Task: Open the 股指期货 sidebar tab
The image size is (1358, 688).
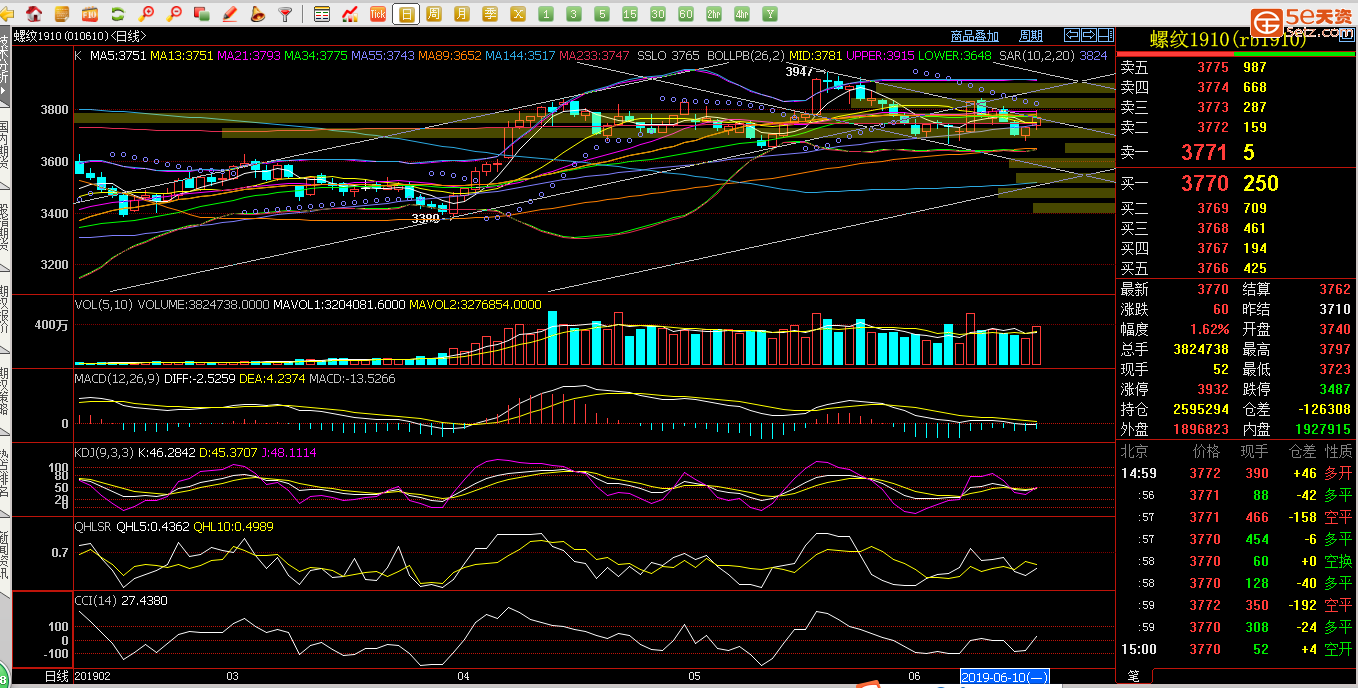Action: [x=5, y=228]
